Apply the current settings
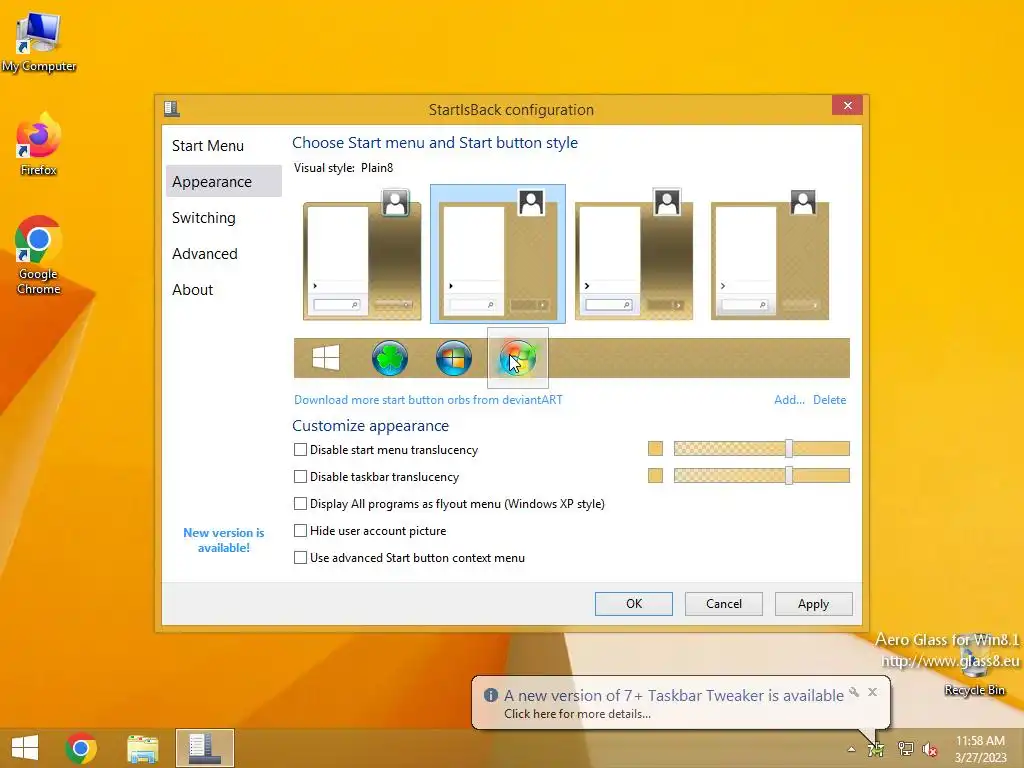The image size is (1024, 768). 814,604
